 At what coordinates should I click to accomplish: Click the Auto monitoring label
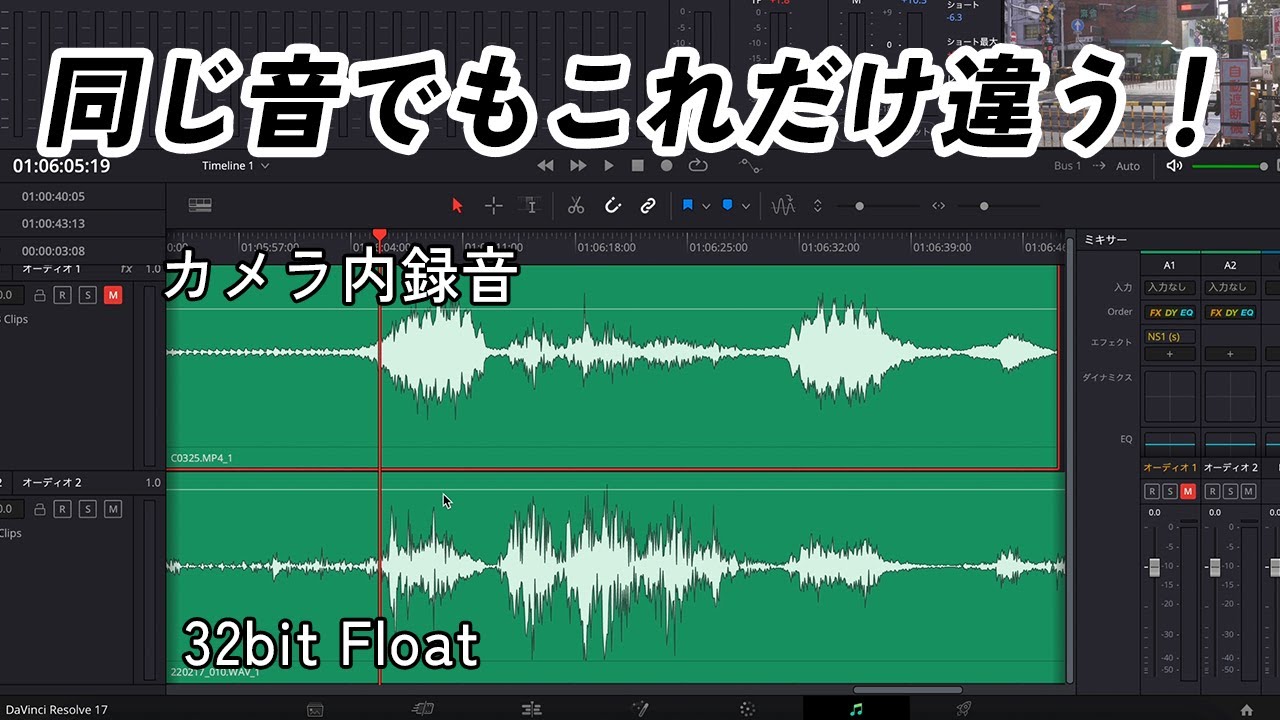coord(1127,166)
